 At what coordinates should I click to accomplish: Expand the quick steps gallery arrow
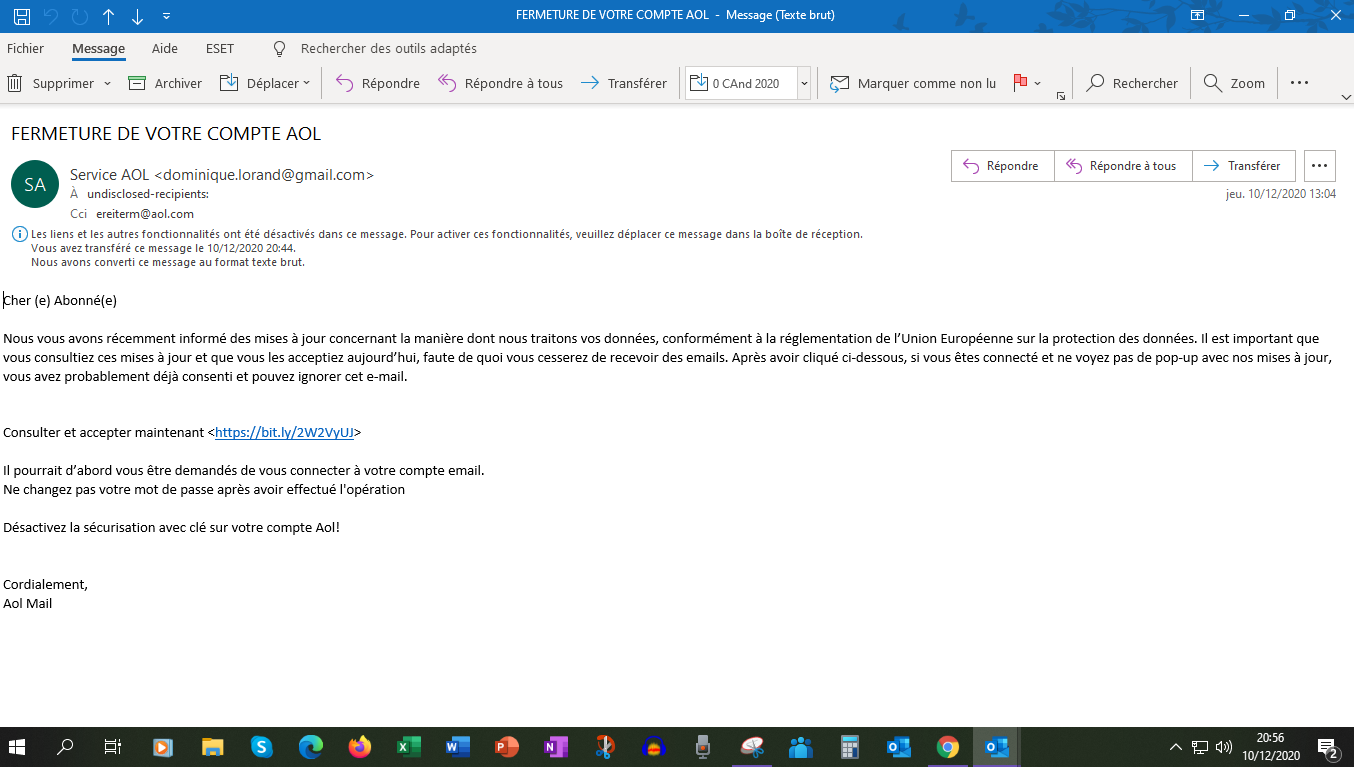coord(804,83)
